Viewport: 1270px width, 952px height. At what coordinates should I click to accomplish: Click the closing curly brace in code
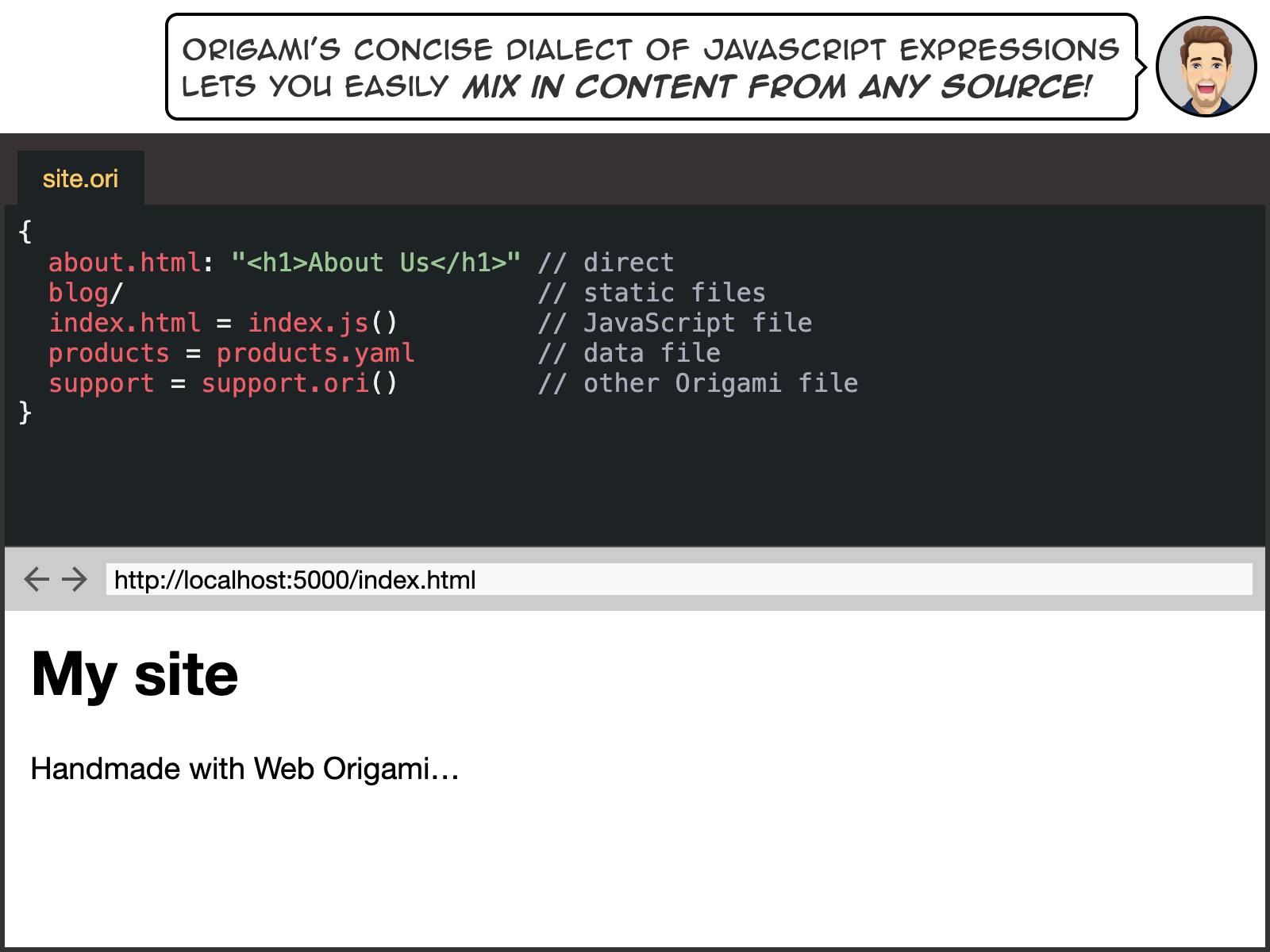25,412
